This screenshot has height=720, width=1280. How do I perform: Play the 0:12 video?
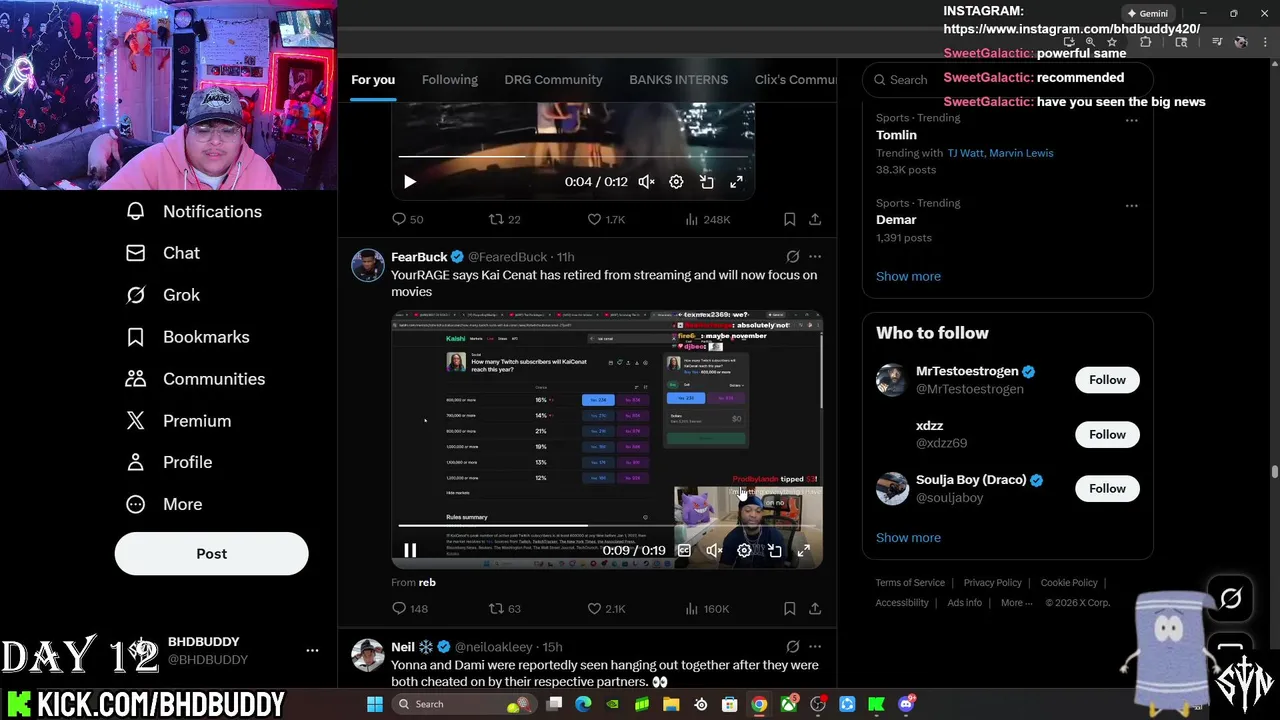409,181
